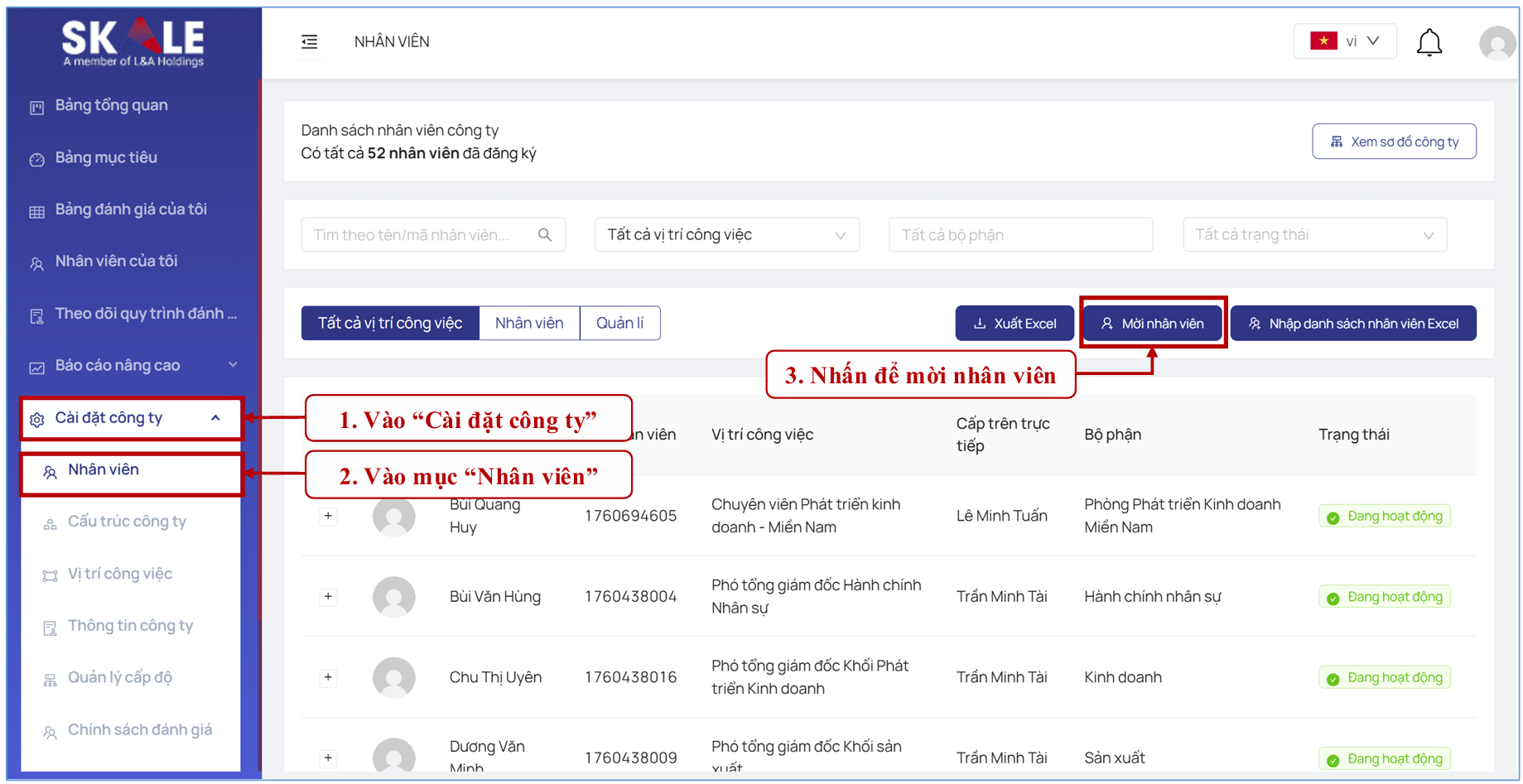Click the search magnifier icon
The height and width of the screenshot is (784, 1523).
545,235
